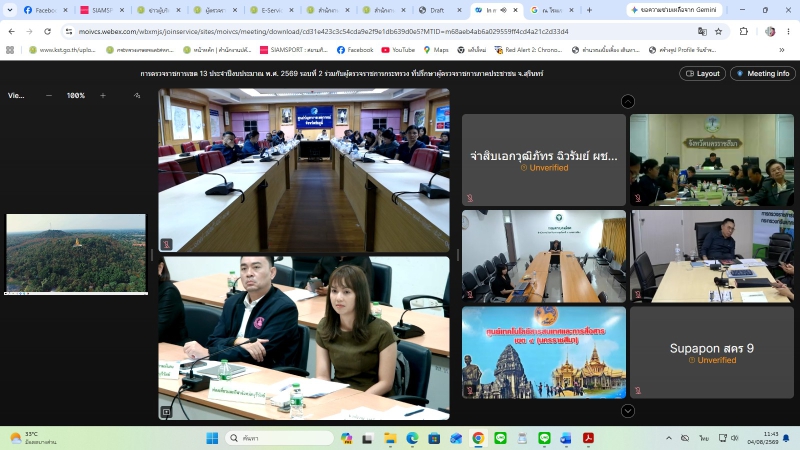The height and width of the screenshot is (450, 800).
Task: Page down the participant video grid
Action: pos(628,411)
